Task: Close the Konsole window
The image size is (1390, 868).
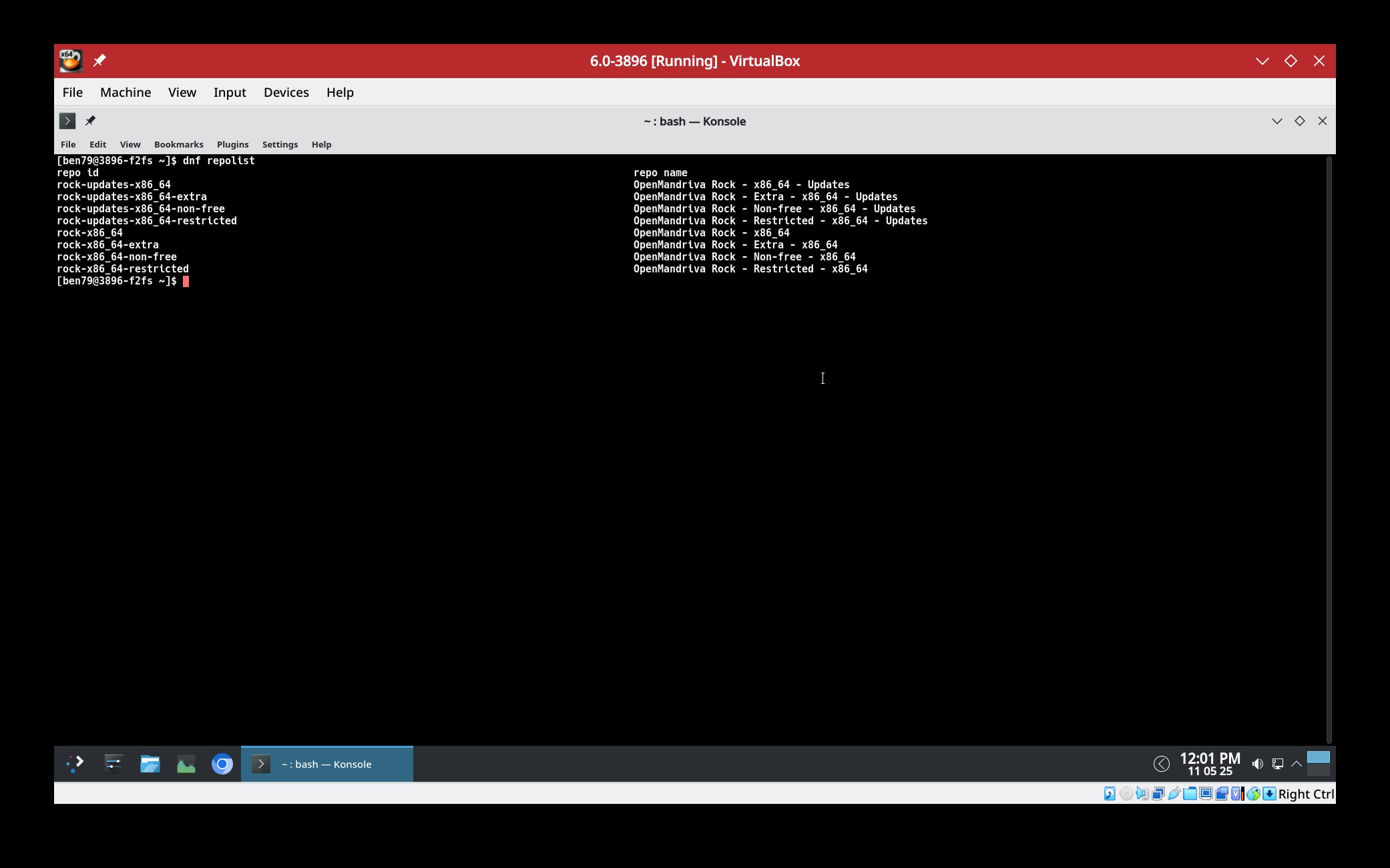Action: pos(1323,121)
